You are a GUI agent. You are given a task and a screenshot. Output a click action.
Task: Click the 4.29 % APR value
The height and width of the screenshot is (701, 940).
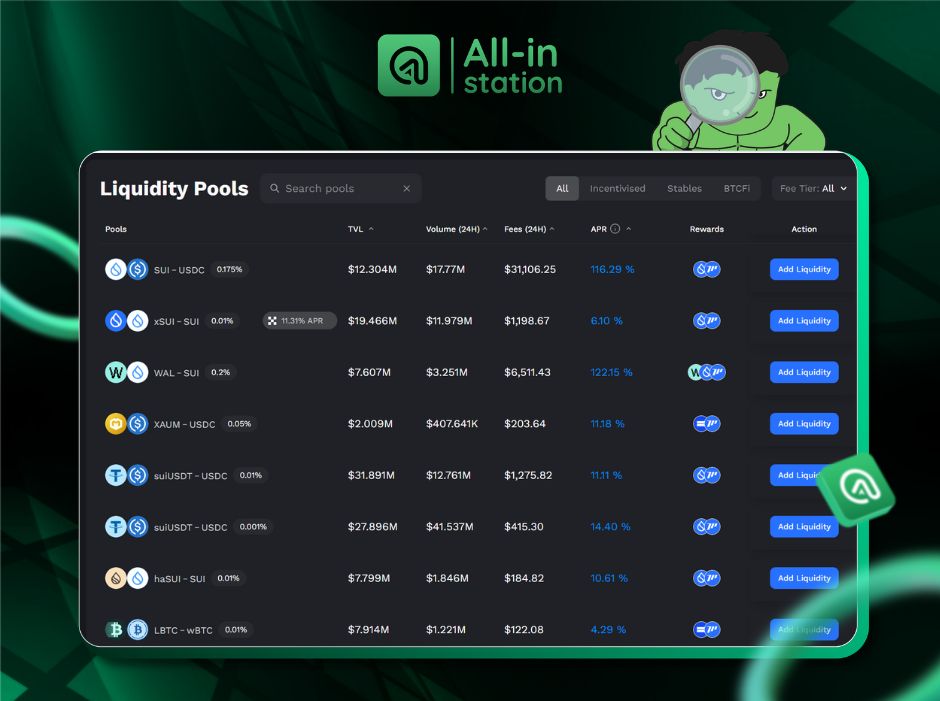tap(608, 630)
